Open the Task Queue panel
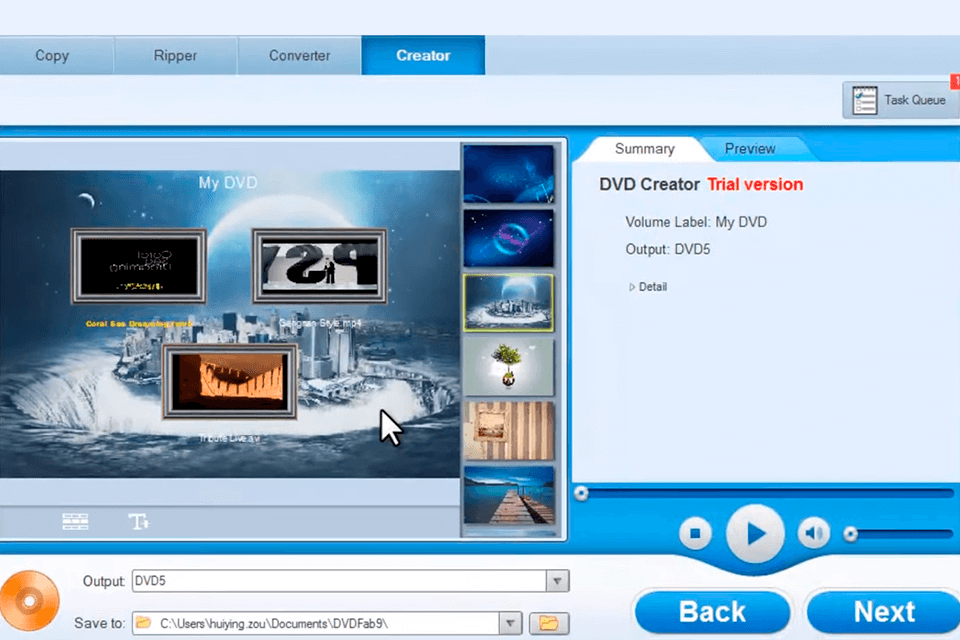Screen dimensions: 960x640 click(x=899, y=100)
